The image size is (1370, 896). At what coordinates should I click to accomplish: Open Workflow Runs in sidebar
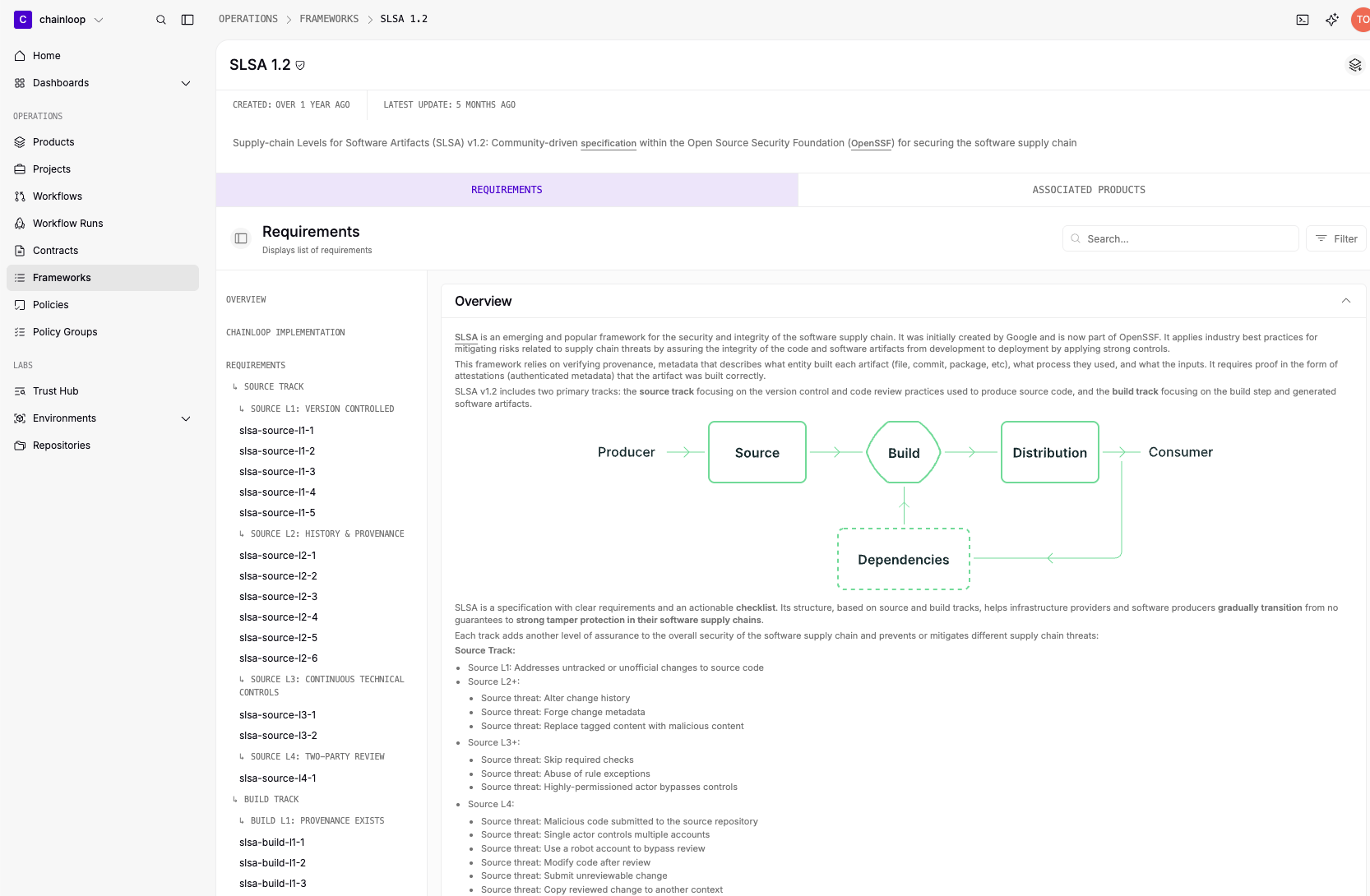pyautogui.click(x=103, y=224)
